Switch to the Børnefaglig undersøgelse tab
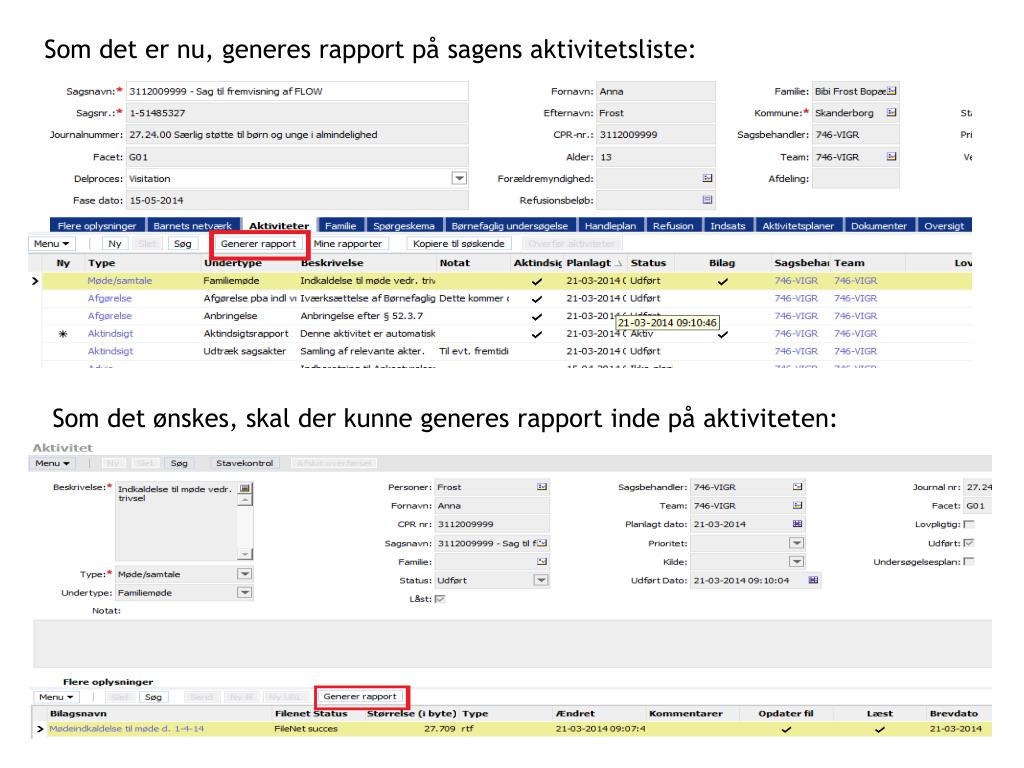 (x=509, y=225)
